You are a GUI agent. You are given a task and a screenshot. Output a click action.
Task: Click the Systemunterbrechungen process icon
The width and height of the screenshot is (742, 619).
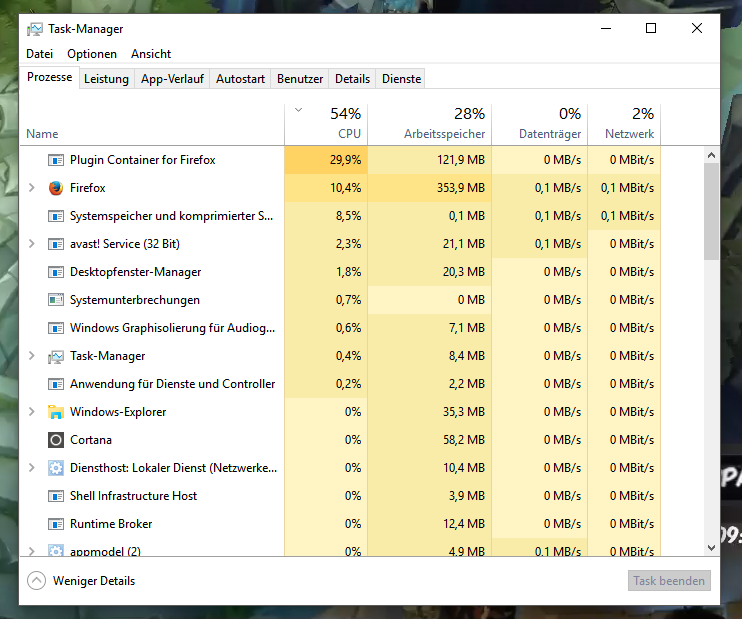click(x=56, y=300)
